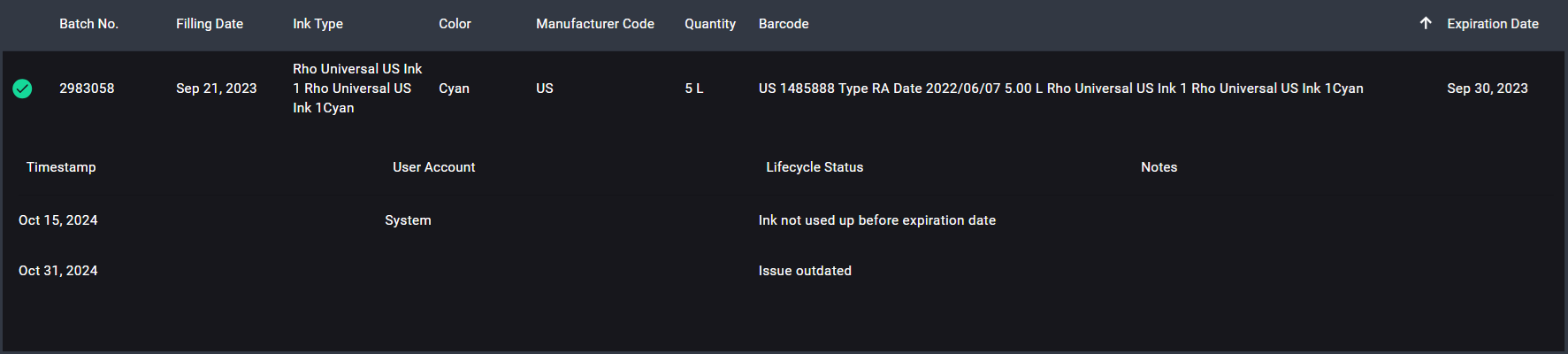Click the Notes column header
Image resolution: width=1568 pixels, height=354 pixels.
pyautogui.click(x=1159, y=167)
